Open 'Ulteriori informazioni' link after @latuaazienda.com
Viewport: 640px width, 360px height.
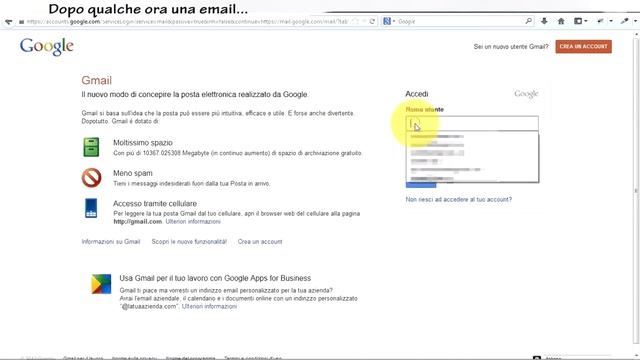(x=209, y=307)
